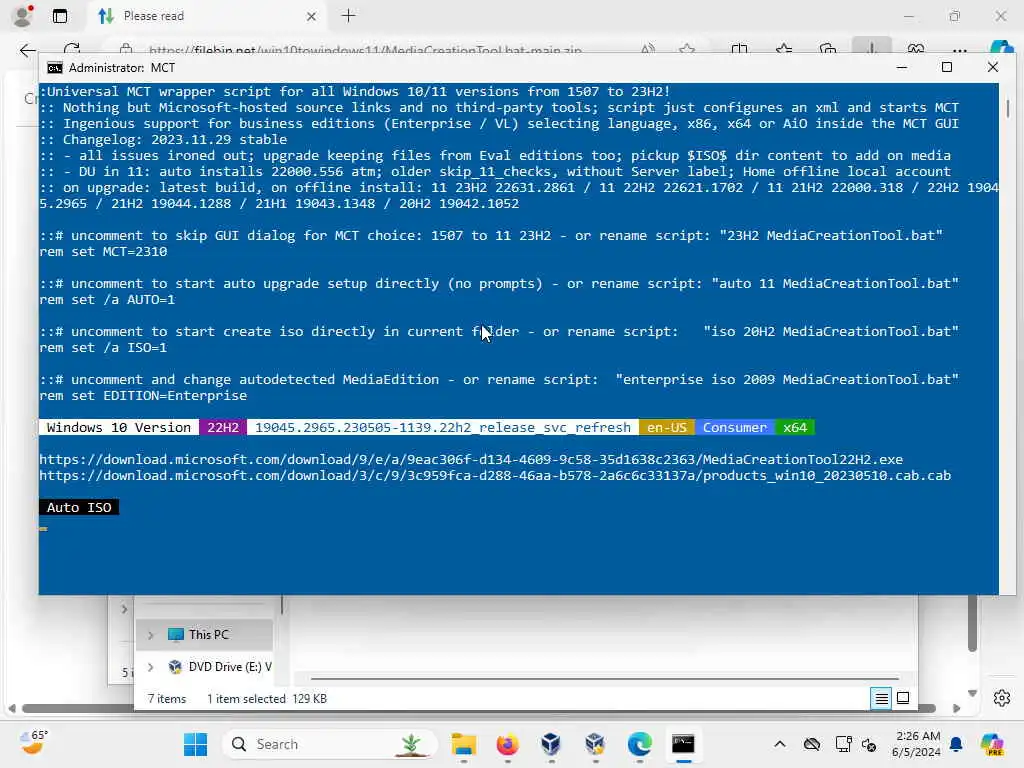This screenshot has height=768, width=1024.
Task: Show hidden system tray icons
Action: coord(780,744)
